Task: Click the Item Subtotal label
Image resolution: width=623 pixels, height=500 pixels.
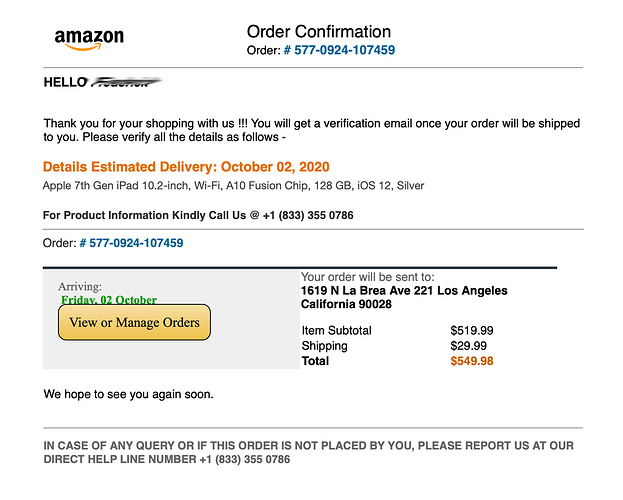Action: [336, 330]
